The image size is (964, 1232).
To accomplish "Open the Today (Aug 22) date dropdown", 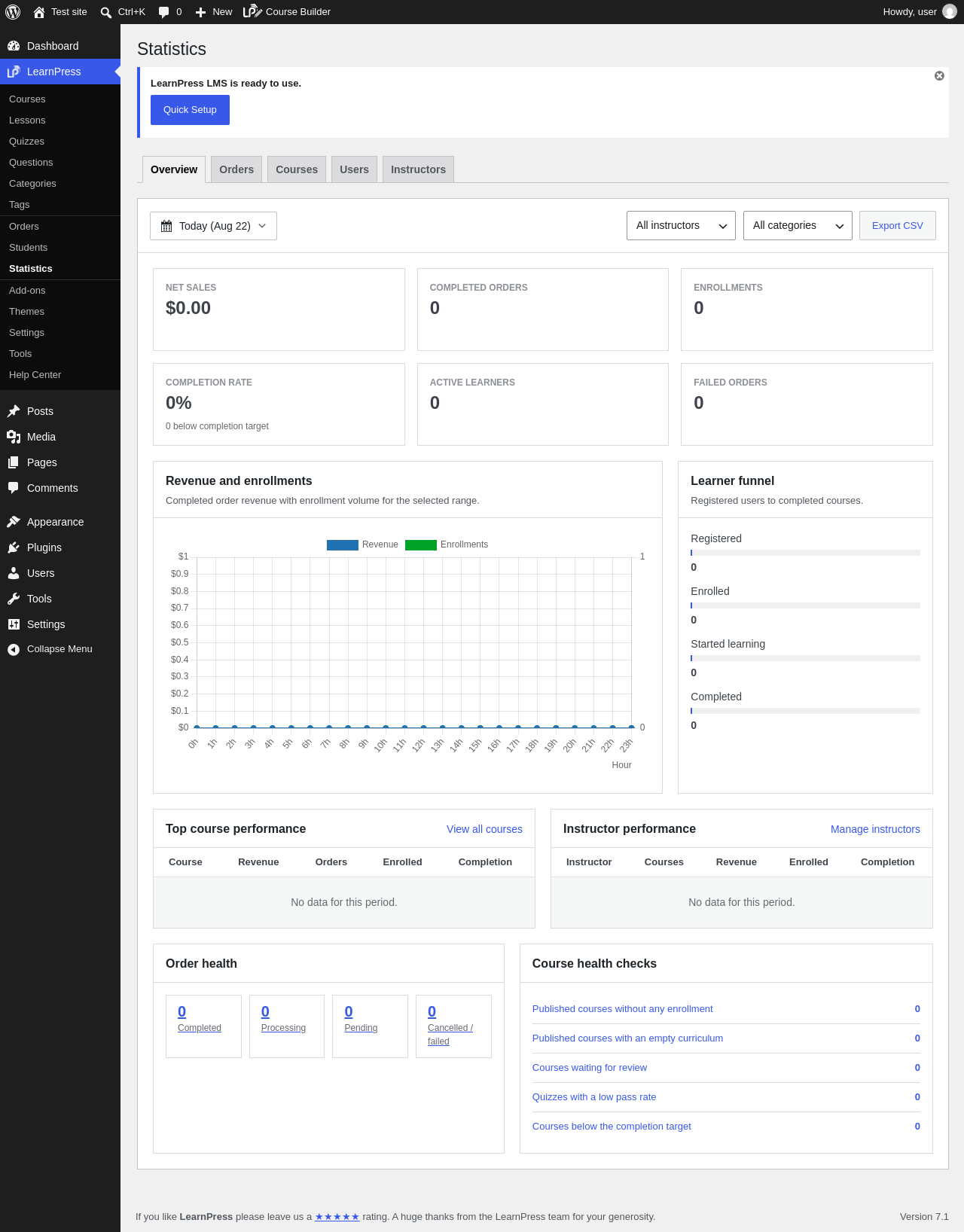I will coord(213,226).
